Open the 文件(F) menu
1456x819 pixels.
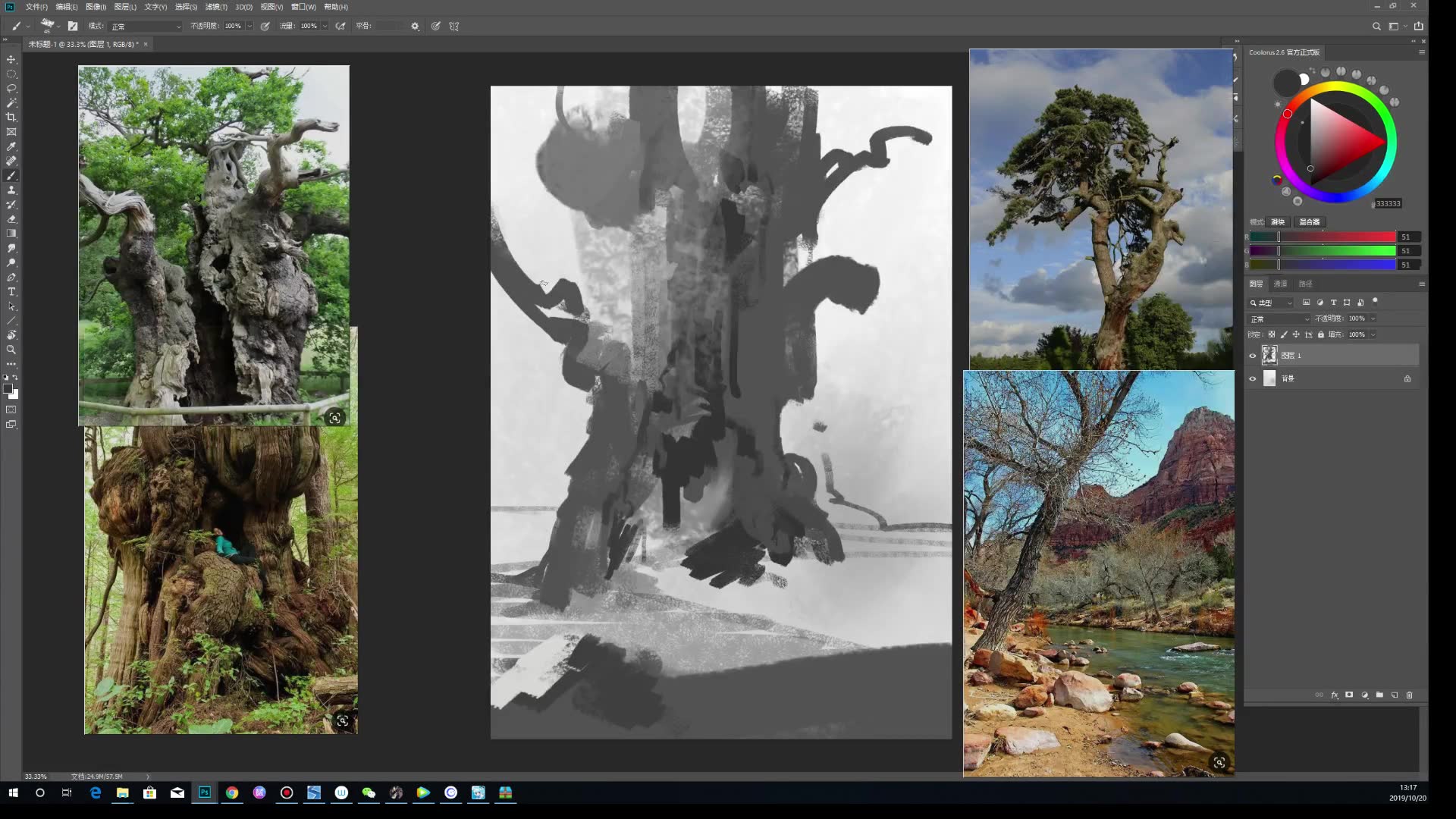pos(36,7)
